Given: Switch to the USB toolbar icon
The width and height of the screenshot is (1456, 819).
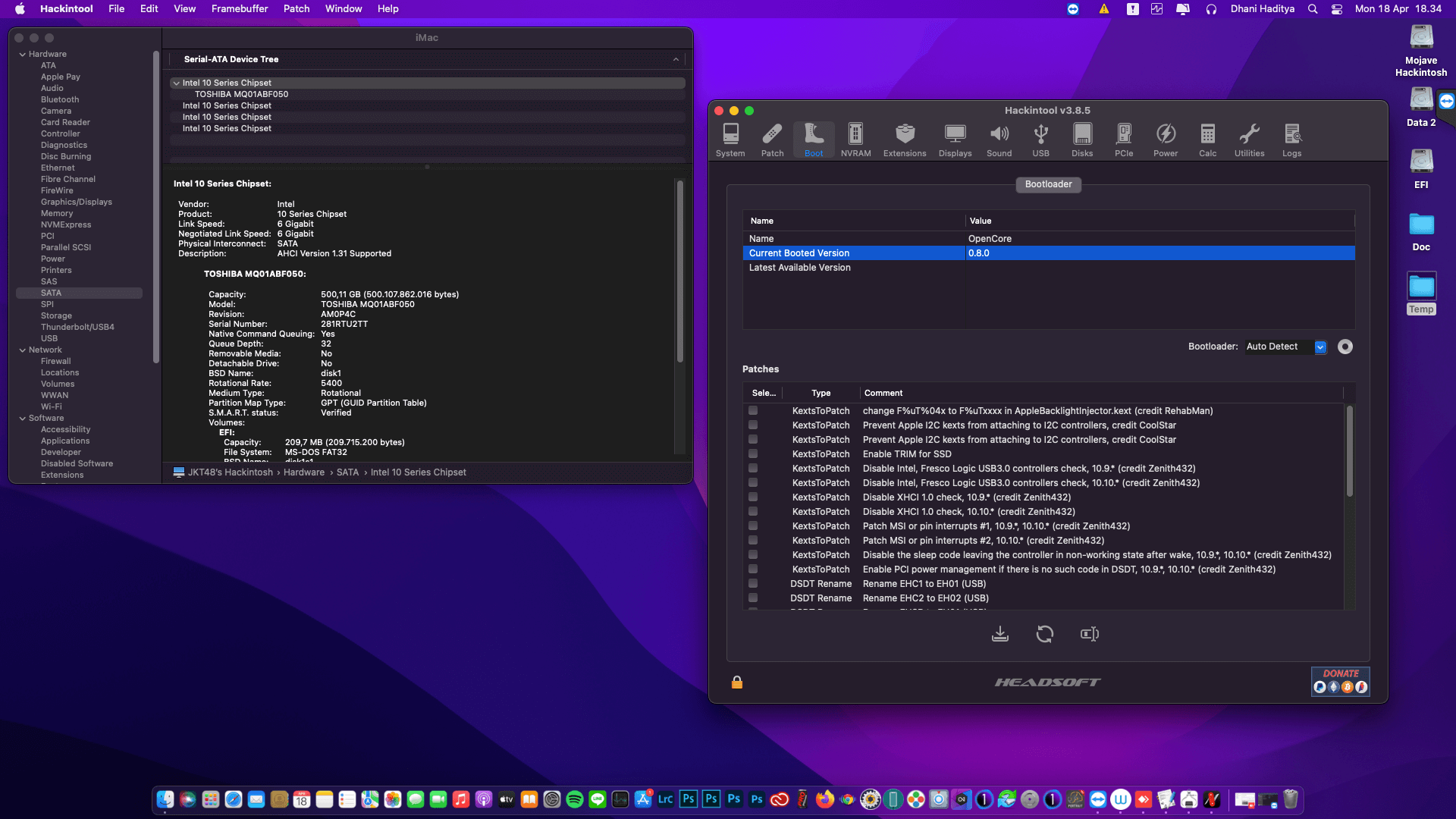Looking at the screenshot, I should coord(1040,140).
